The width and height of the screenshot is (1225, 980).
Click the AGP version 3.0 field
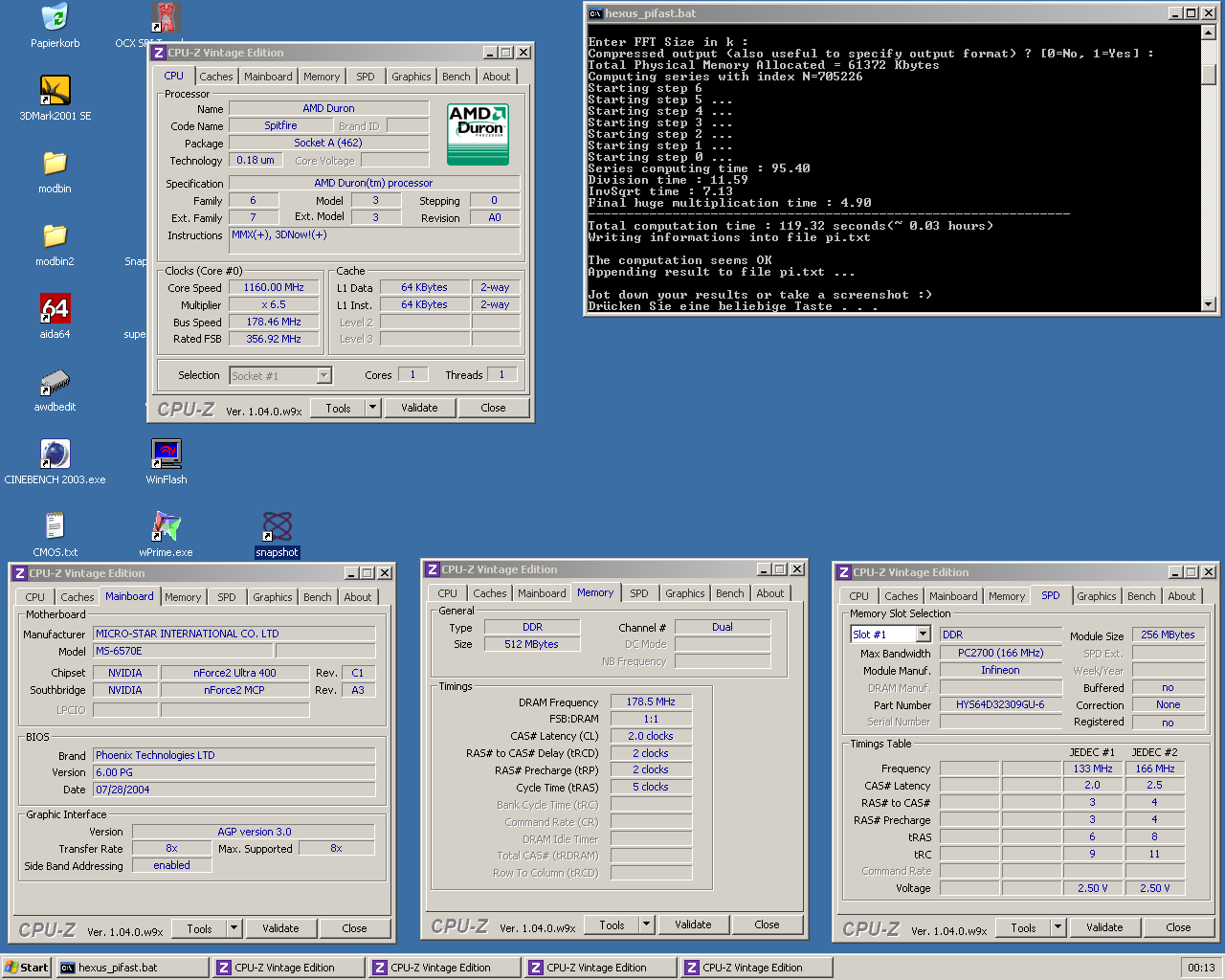(x=254, y=832)
